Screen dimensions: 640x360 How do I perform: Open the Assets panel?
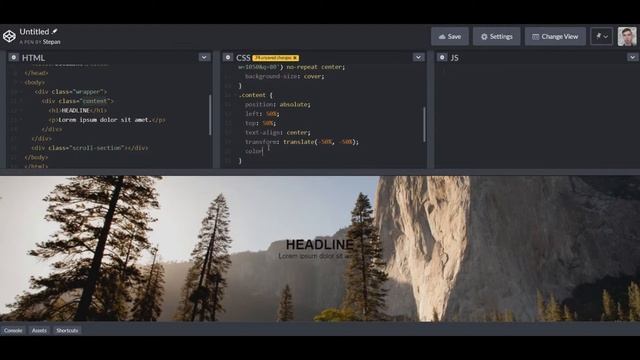point(39,330)
